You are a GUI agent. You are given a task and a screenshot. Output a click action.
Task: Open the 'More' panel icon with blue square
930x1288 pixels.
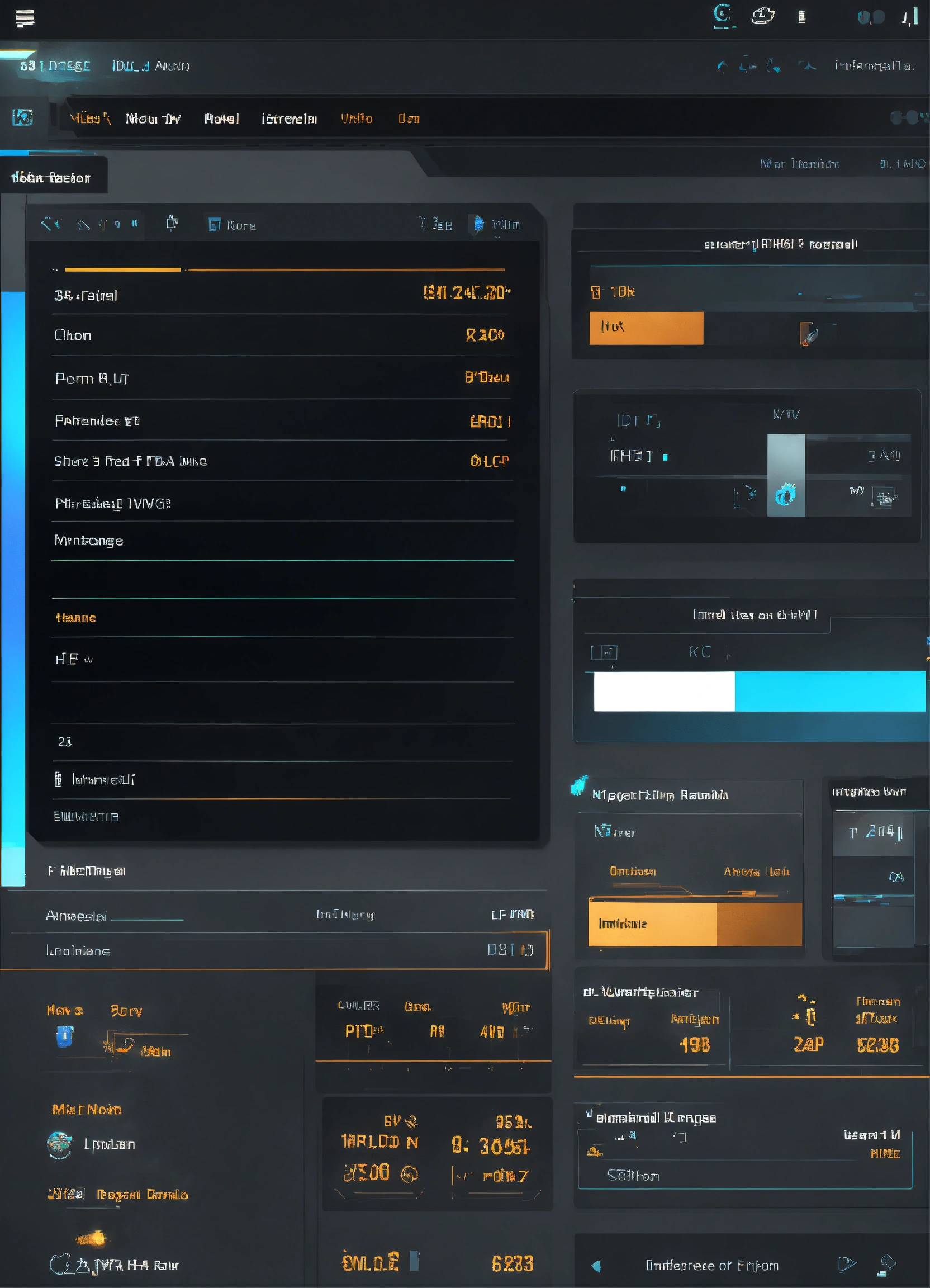click(215, 224)
